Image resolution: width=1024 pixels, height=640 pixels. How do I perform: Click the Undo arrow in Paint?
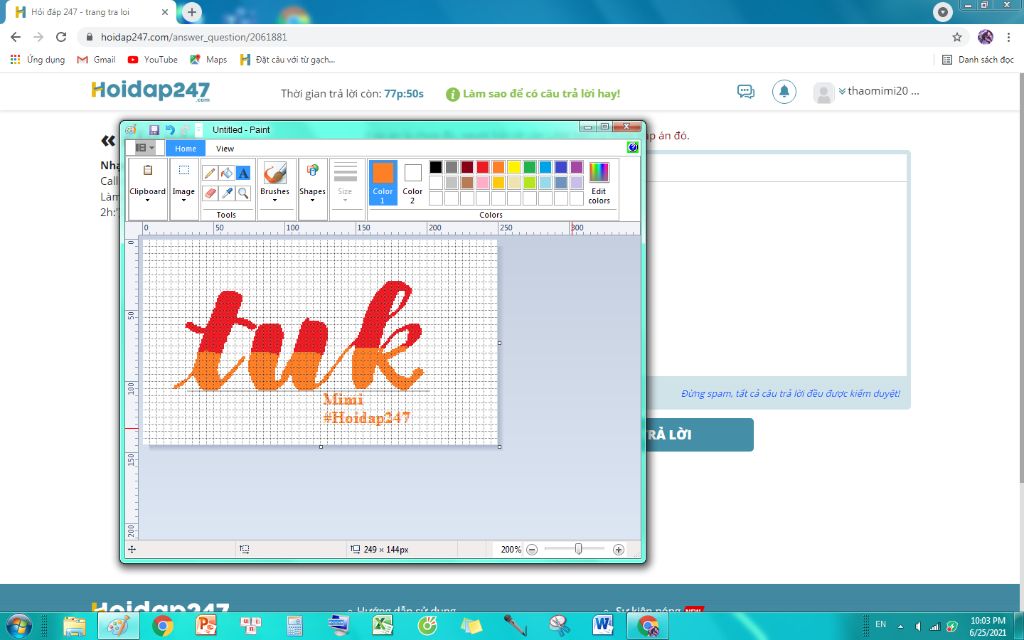pyautogui.click(x=170, y=130)
